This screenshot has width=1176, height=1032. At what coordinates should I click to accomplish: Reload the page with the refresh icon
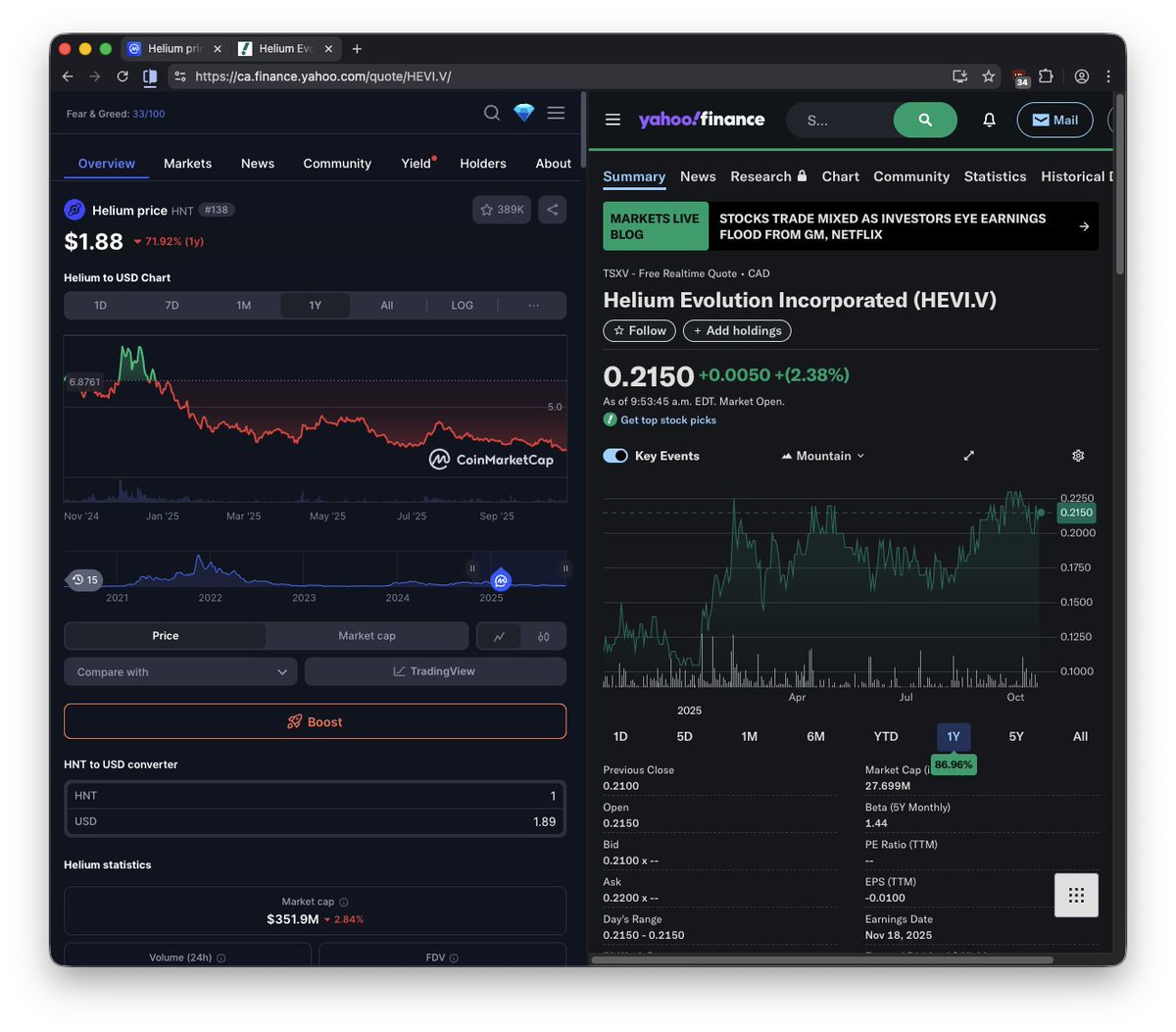(122, 76)
